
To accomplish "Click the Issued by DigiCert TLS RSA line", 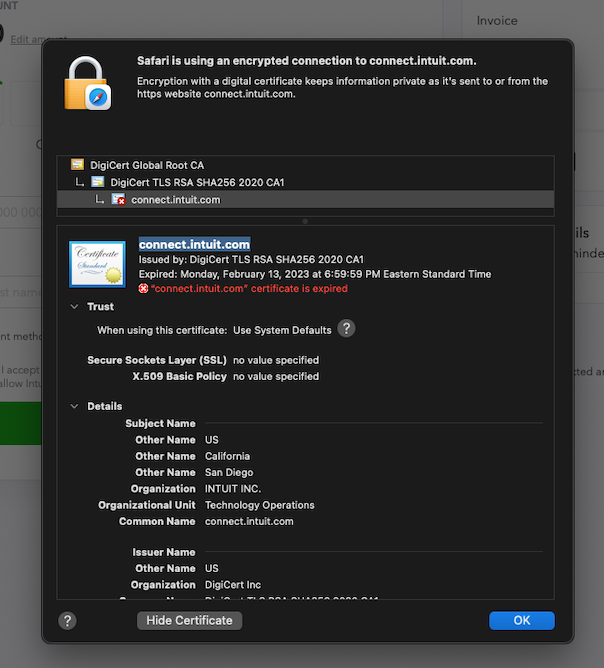I will [251, 259].
